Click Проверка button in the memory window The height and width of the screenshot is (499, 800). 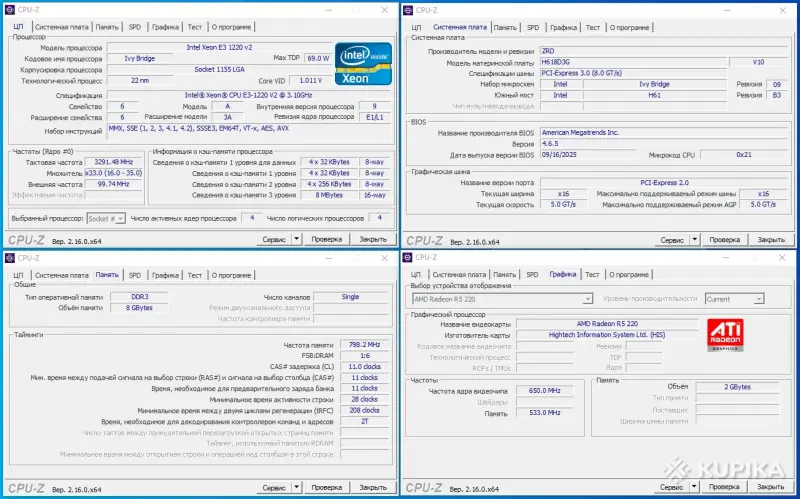click(x=327, y=487)
